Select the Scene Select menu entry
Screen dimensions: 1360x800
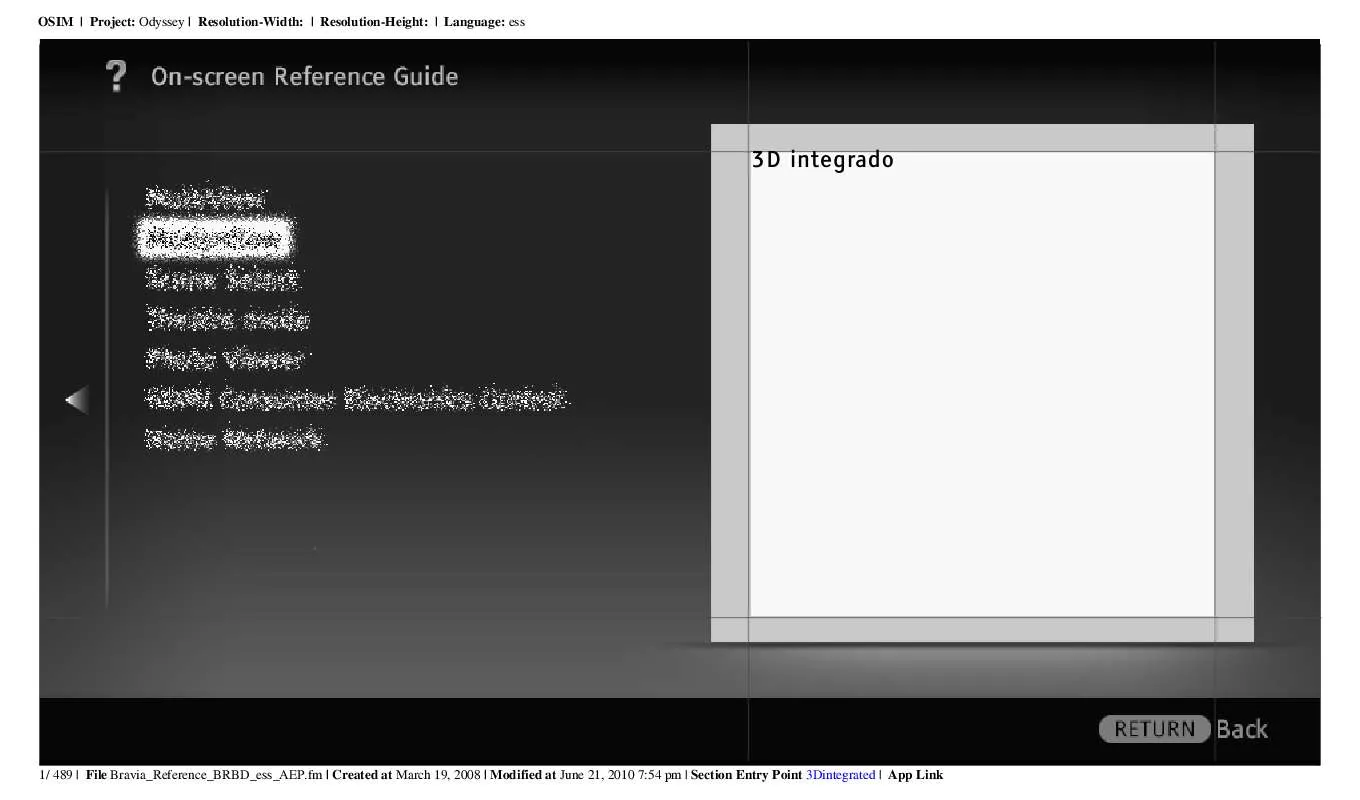coord(222,279)
